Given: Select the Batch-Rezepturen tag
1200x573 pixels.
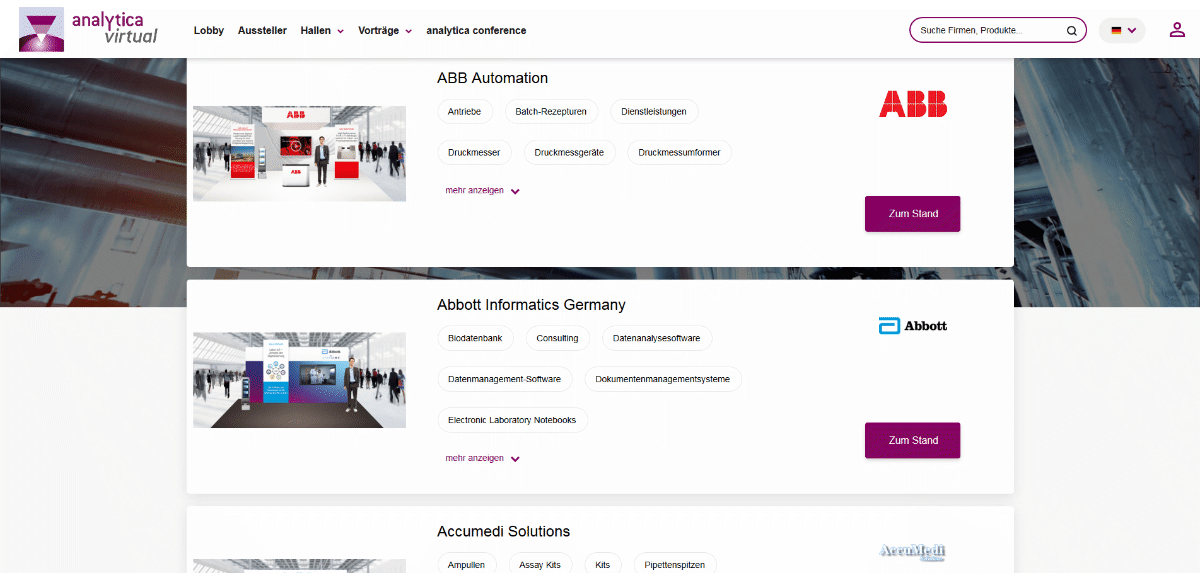Looking at the screenshot, I should click(551, 112).
